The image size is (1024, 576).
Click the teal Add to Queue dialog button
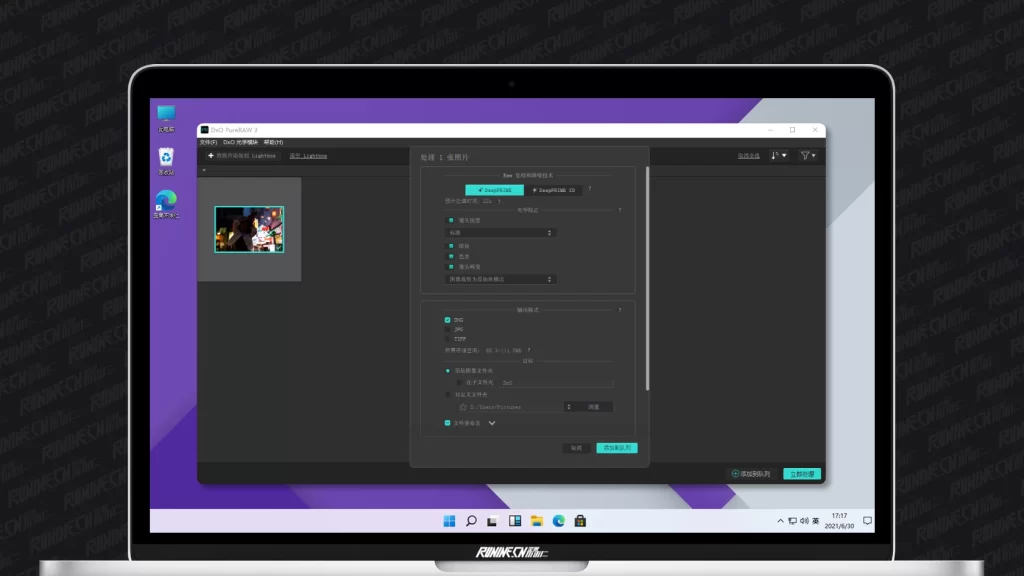(616, 448)
